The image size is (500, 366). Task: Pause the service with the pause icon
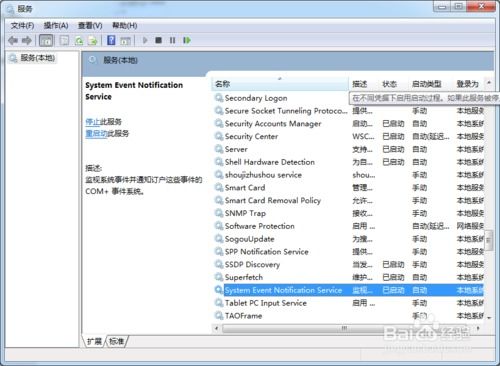coord(172,40)
